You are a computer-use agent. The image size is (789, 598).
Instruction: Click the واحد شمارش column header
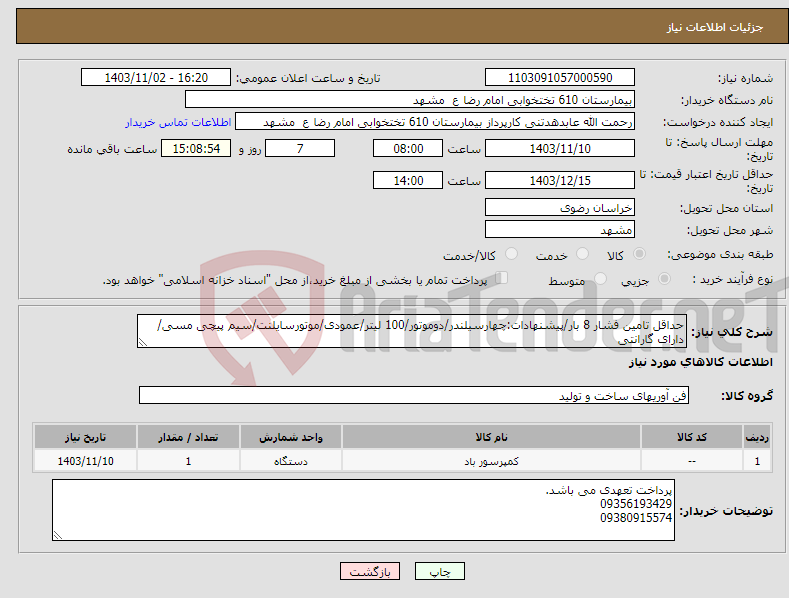(291, 437)
